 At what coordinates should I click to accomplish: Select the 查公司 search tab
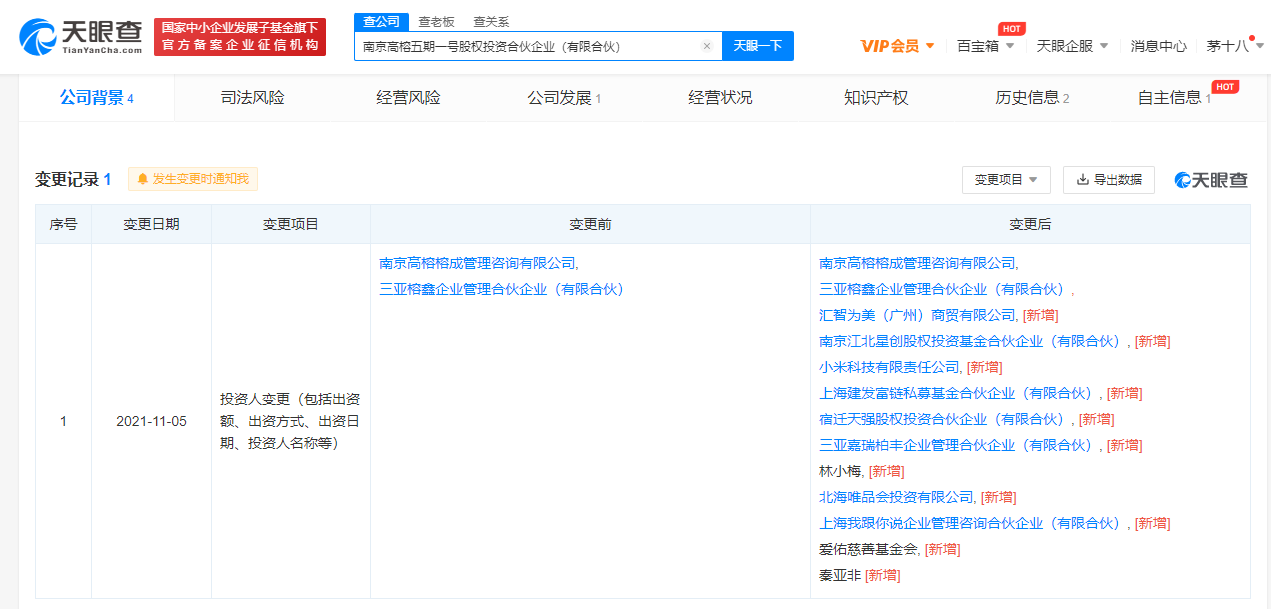tap(381, 22)
